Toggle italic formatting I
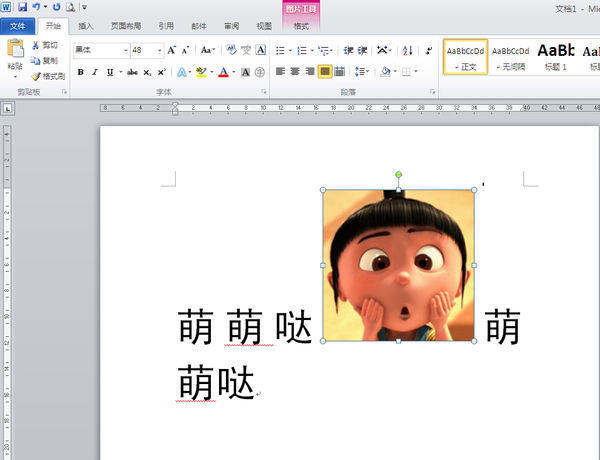The image size is (600, 460). pos(95,72)
